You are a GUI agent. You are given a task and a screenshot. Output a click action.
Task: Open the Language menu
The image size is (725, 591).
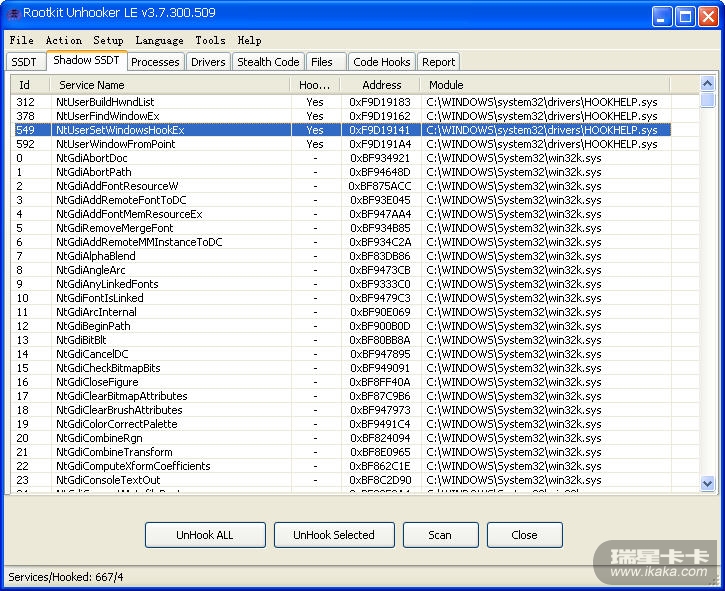(159, 40)
